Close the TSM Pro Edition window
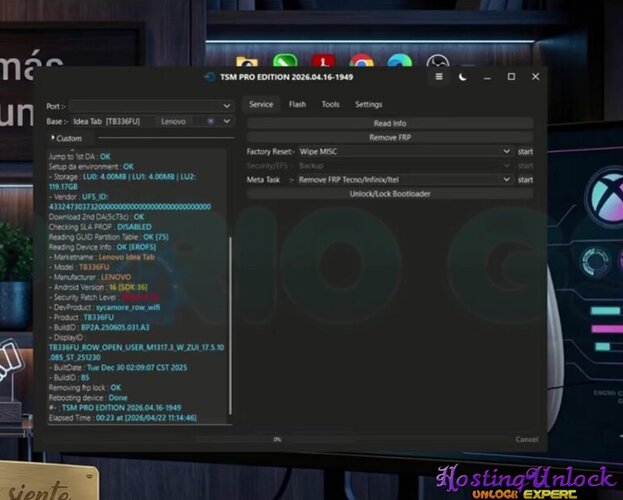The image size is (623, 500). (535, 77)
